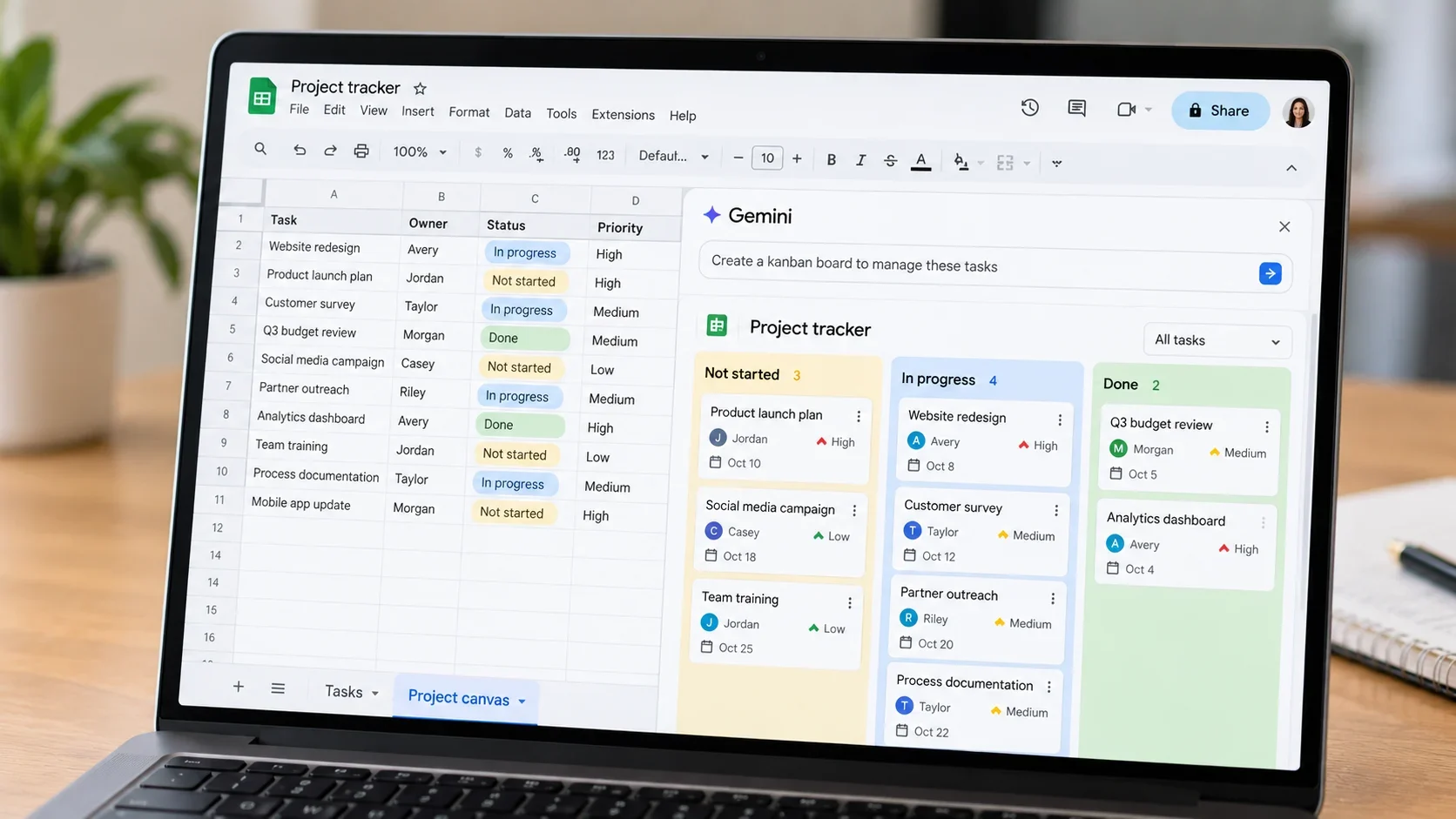1456x819 pixels.
Task: Undo the last action
Action: (300, 150)
